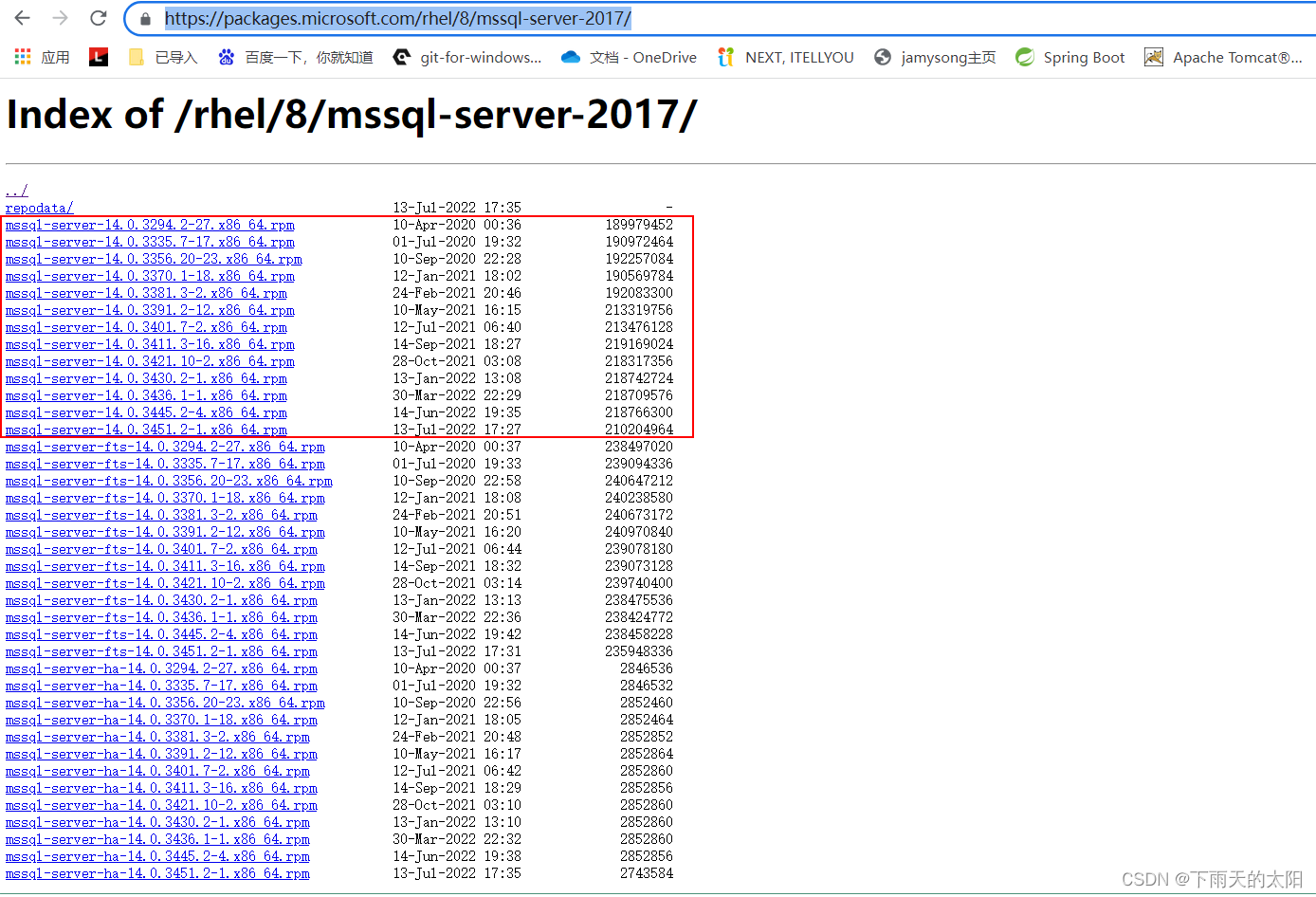Screen dimensions: 1316x897
Task: Download mssql-server-14.0.3445.2-4.x86_64.rpm
Action: tap(146, 412)
